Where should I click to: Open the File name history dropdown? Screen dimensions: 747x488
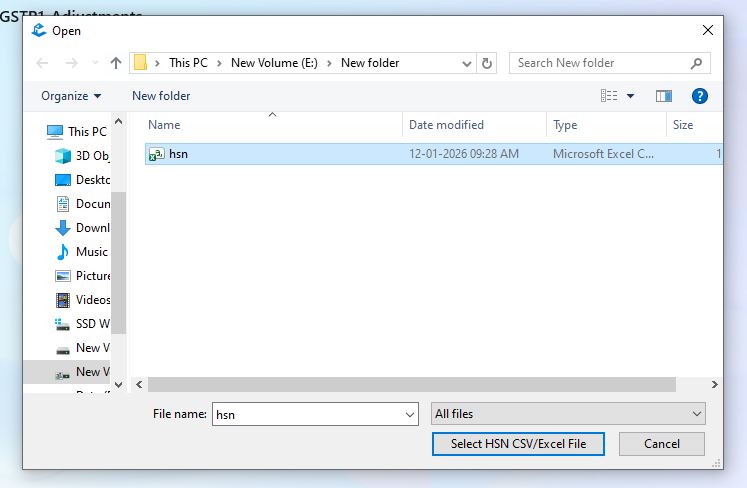[410, 414]
